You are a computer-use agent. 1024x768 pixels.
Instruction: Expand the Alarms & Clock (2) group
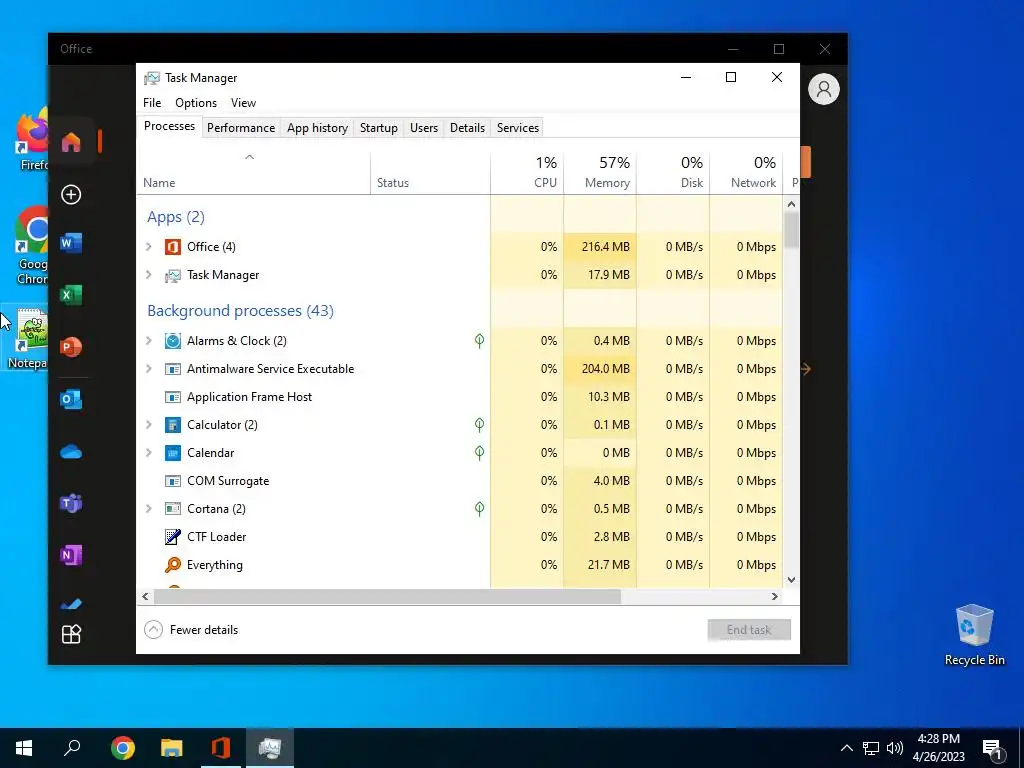point(149,341)
